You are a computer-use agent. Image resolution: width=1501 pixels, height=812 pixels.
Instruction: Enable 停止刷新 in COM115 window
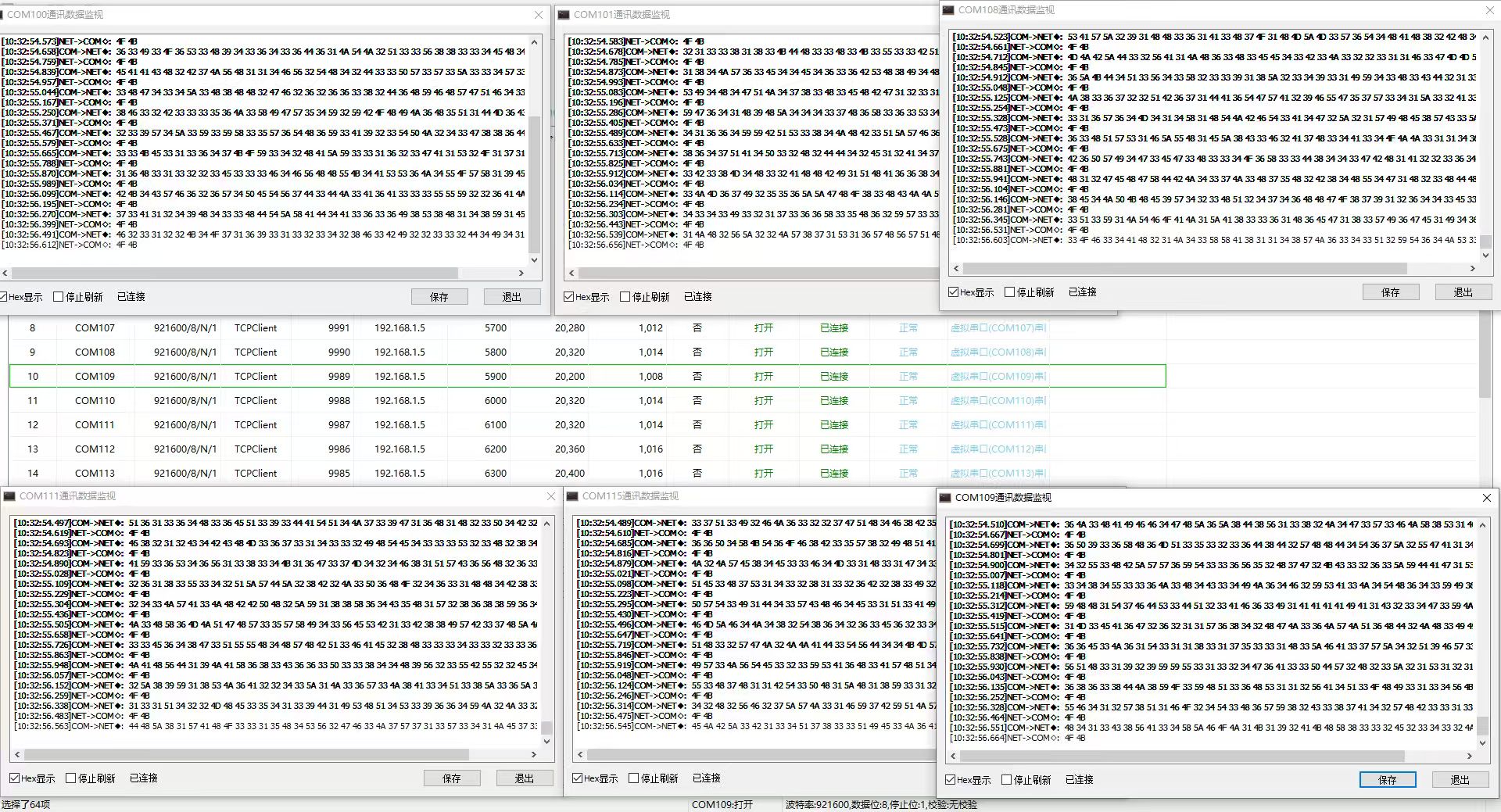click(x=633, y=778)
